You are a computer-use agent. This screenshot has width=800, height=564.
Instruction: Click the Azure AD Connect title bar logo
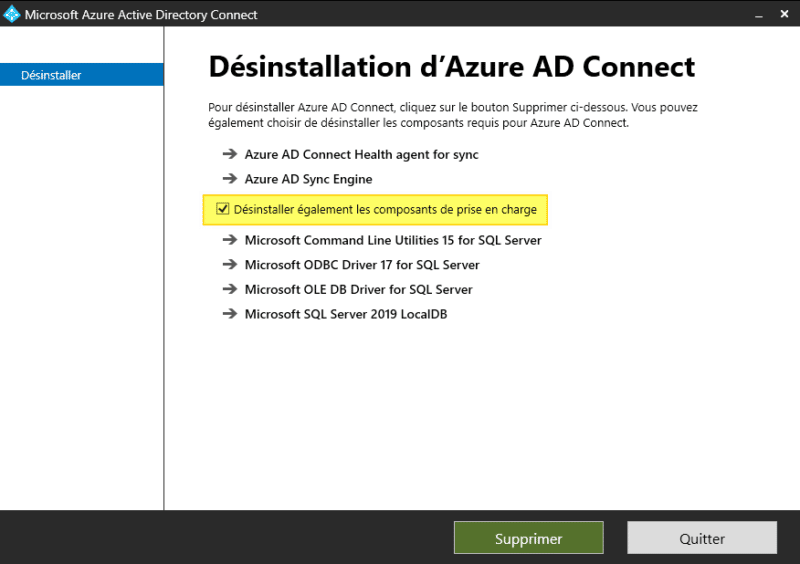point(11,14)
